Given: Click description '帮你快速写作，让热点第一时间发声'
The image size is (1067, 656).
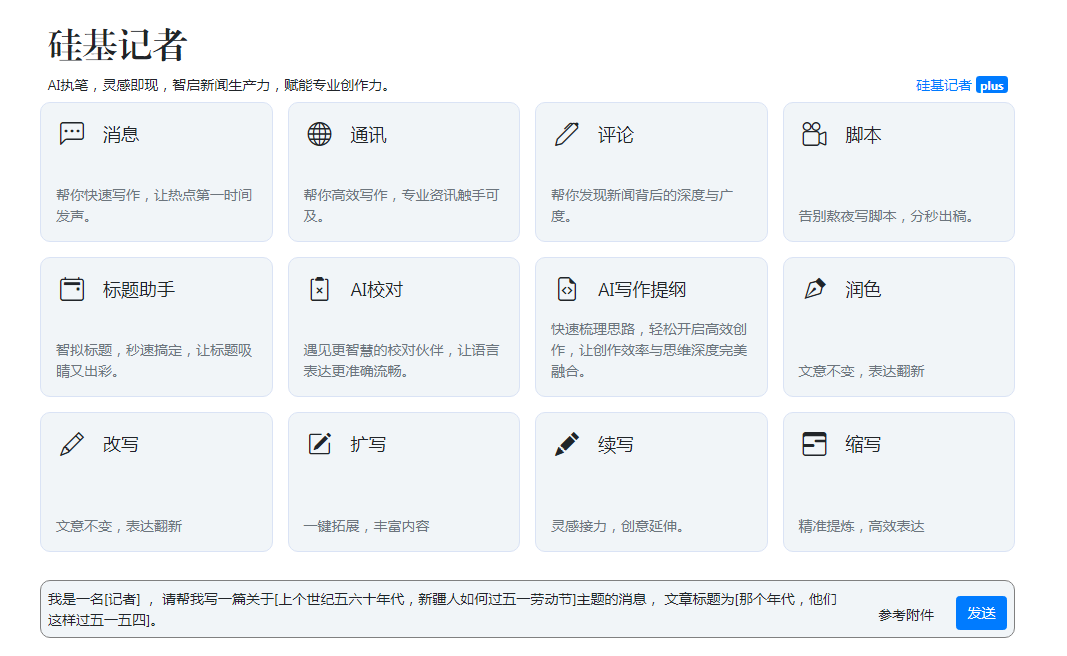Looking at the screenshot, I should 154,206.
